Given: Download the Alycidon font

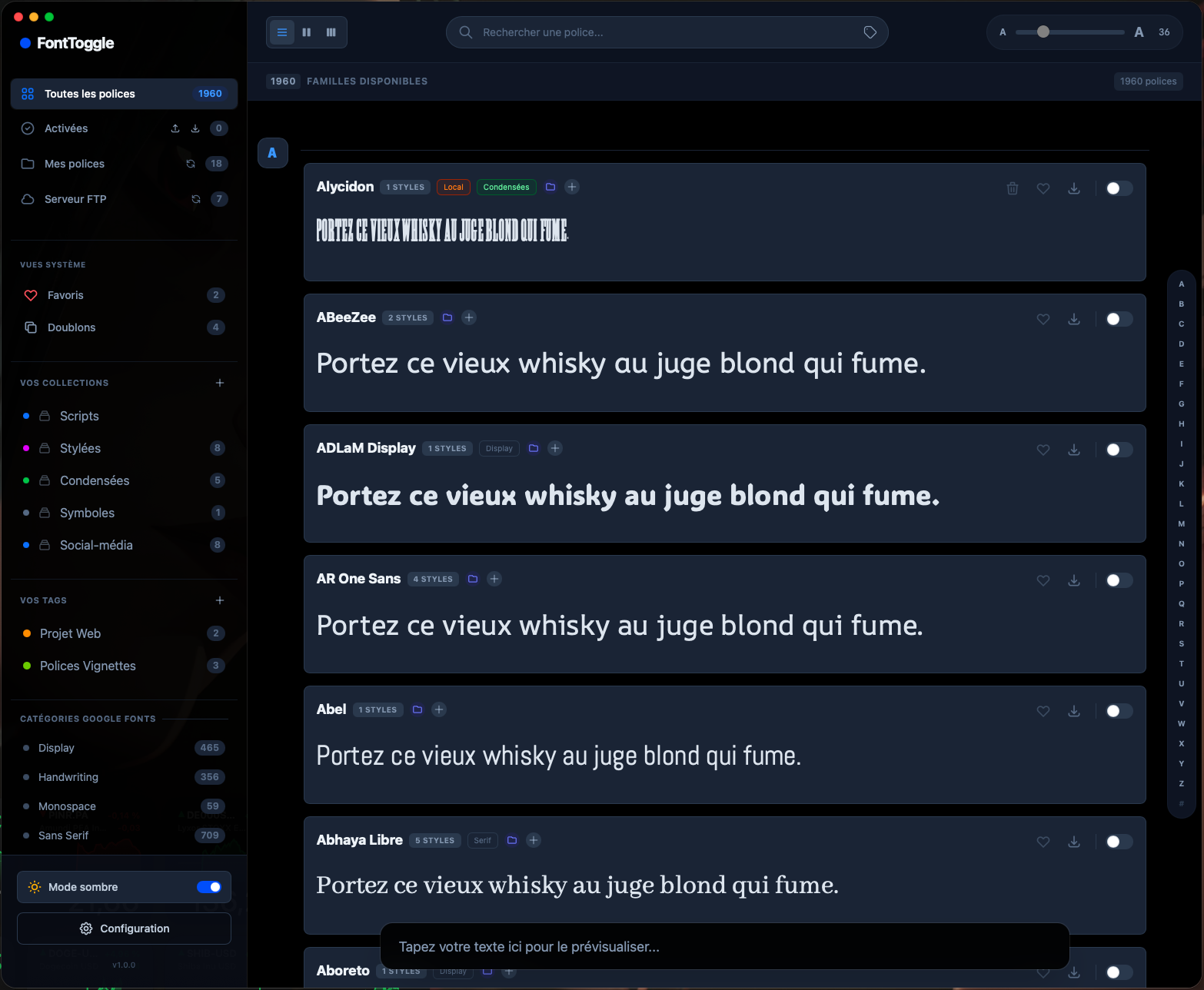Looking at the screenshot, I should point(1074,188).
